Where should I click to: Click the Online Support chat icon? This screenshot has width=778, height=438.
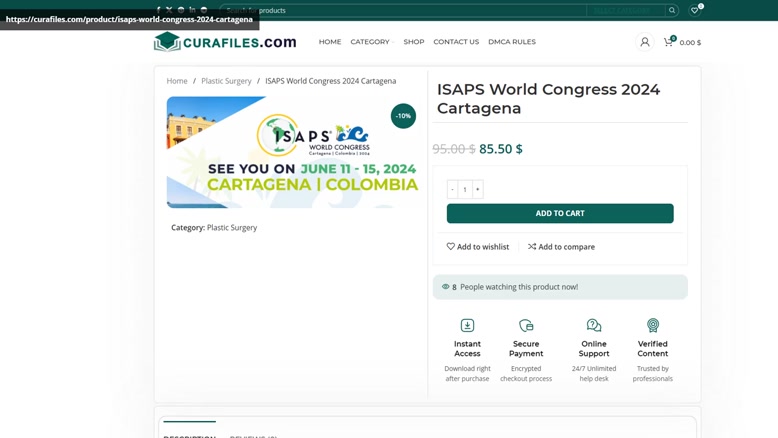[x=594, y=325]
